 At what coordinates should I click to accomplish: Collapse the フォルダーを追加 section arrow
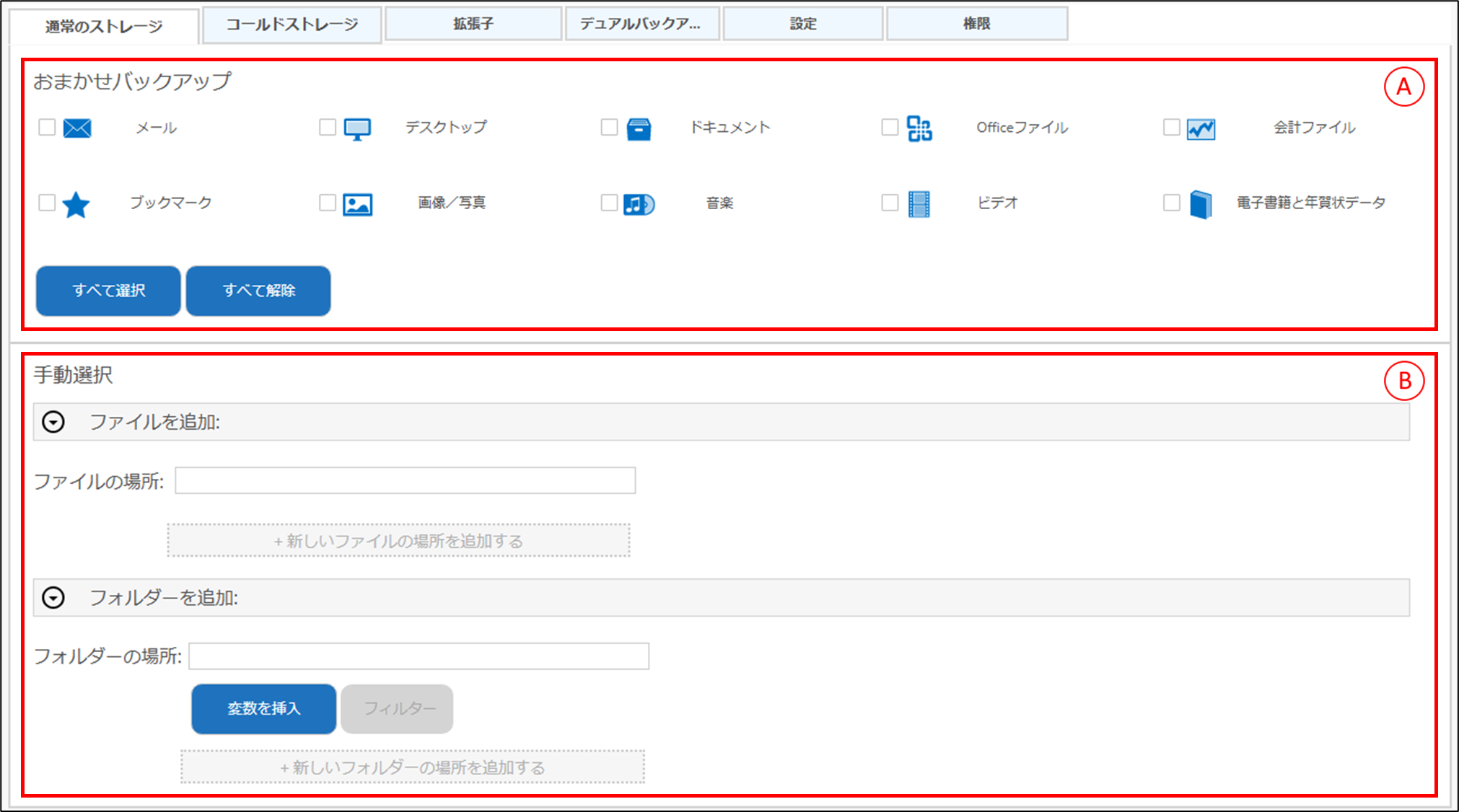[x=53, y=598]
